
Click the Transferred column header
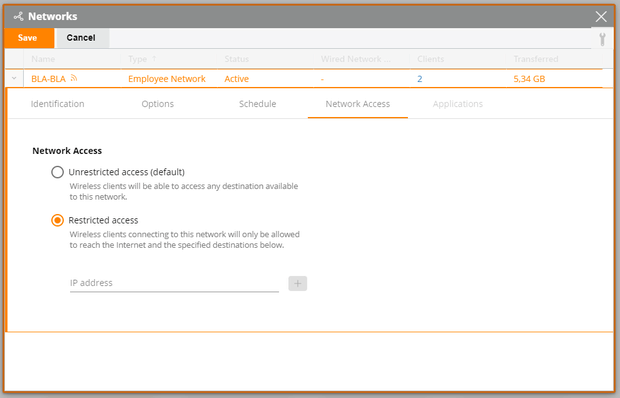coord(536,59)
